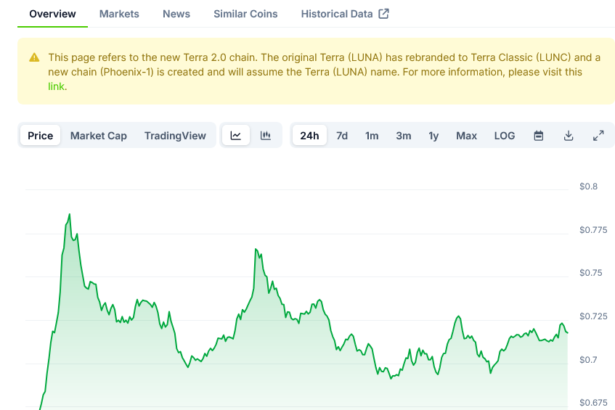
Task: Click the yellow warning triangle icon
Action: click(x=35, y=58)
